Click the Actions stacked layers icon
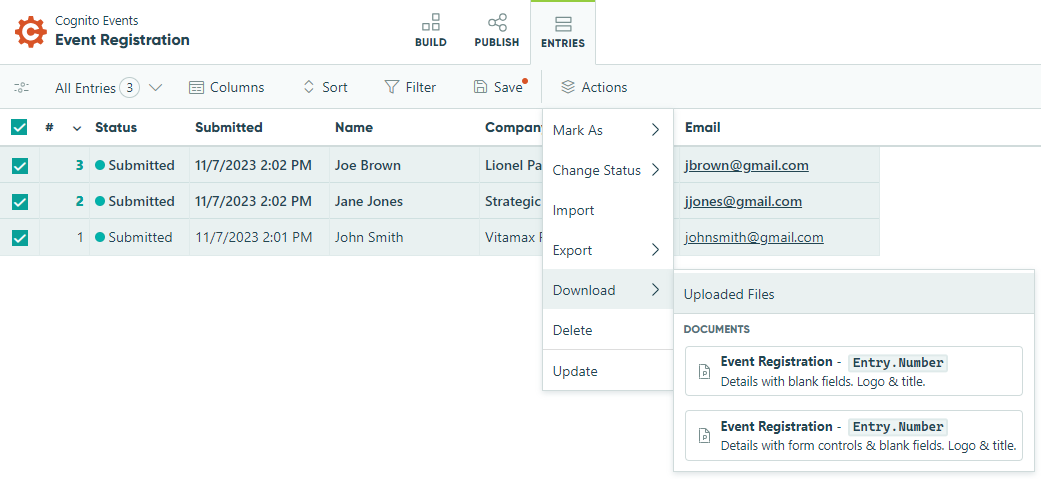Image resolution: width=1041 pixels, height=479 pixels. [x=568, y=87]
